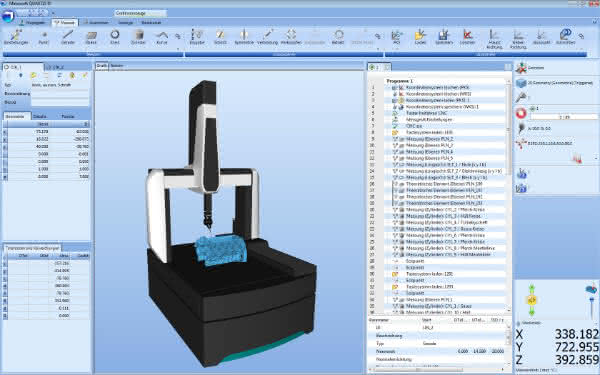600x375 pixels.
Task: Click the blue engine block workpiece in 3D view
Action: [220, 249]
